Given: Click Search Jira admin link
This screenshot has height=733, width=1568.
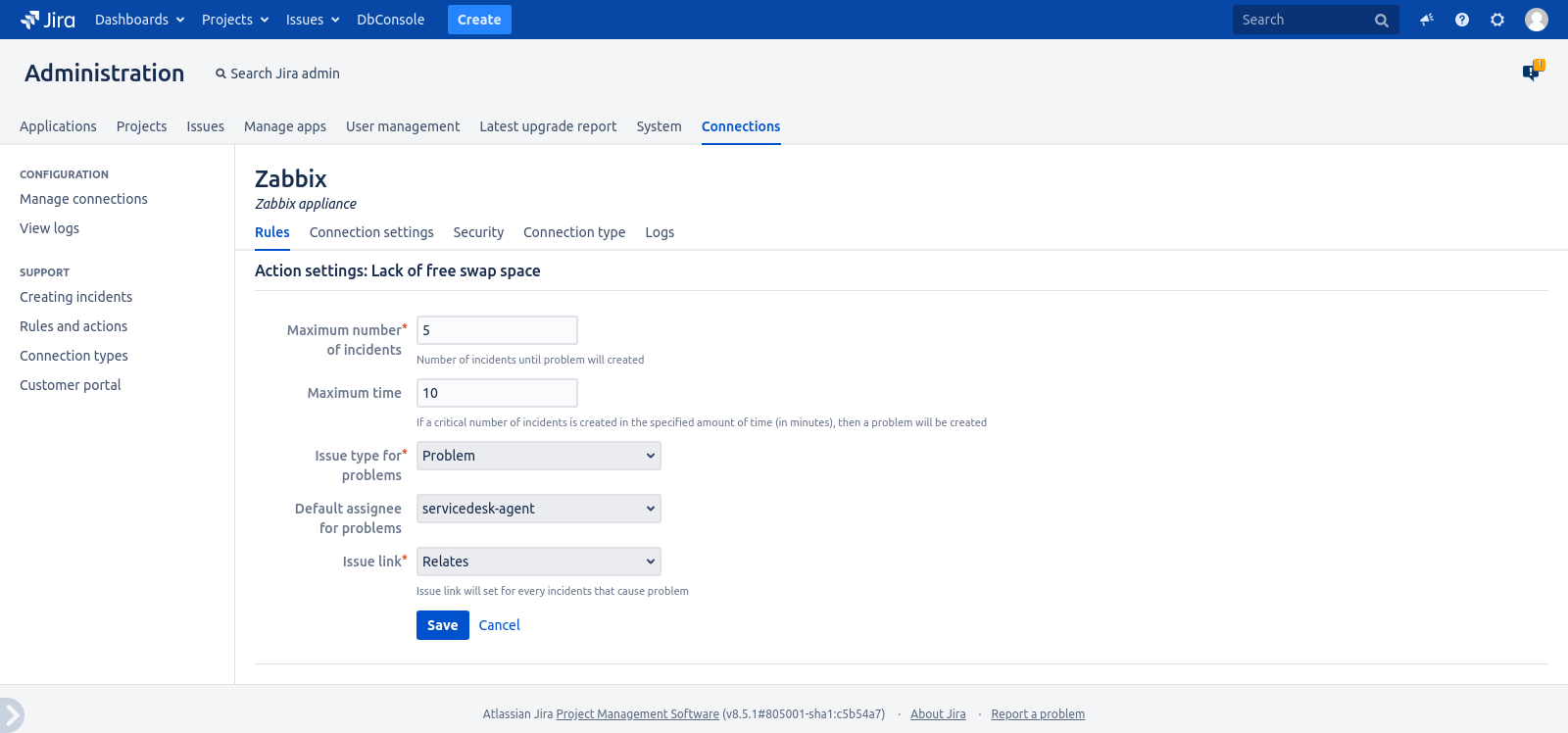Looking at the screenshot, I should tap(277, 73).
